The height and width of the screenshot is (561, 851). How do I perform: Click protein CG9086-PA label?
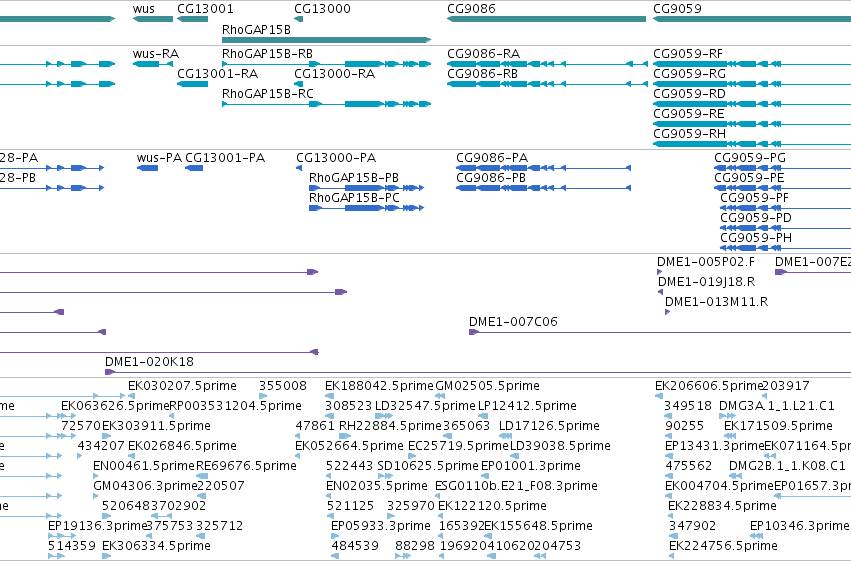click(x=492, y=158)
